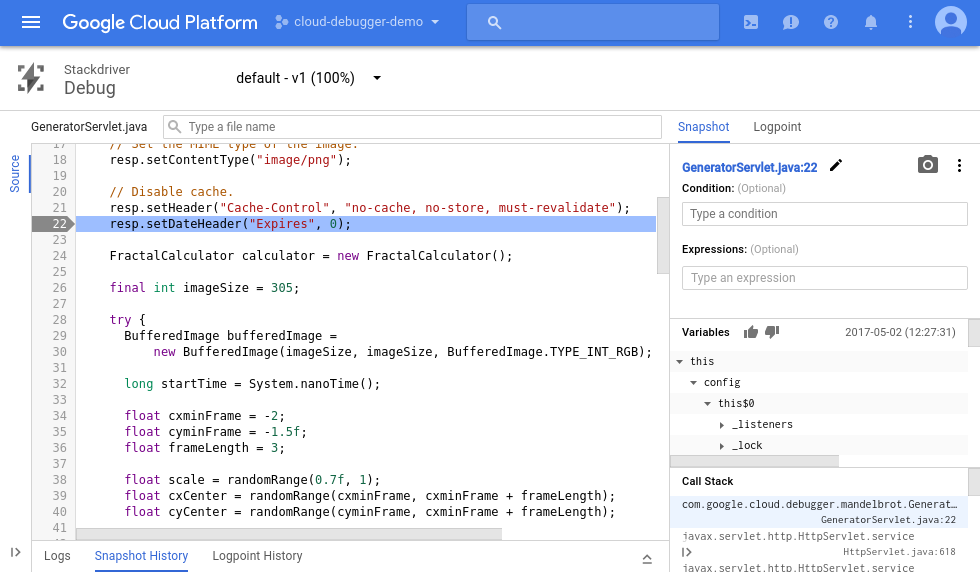Click the file name search field

[412, 127]
